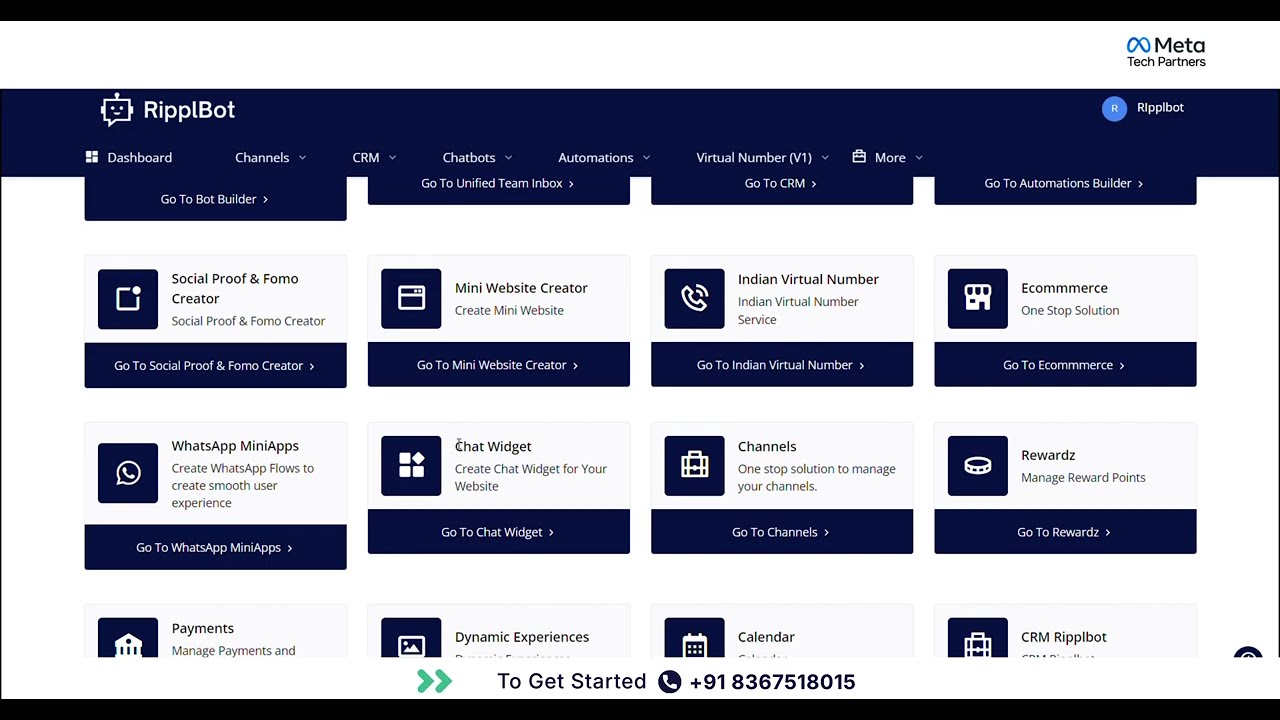The height and width of the screenshot is (720, 1280).
Task: Click the Calendar card icon
Action: coord(694,638)
